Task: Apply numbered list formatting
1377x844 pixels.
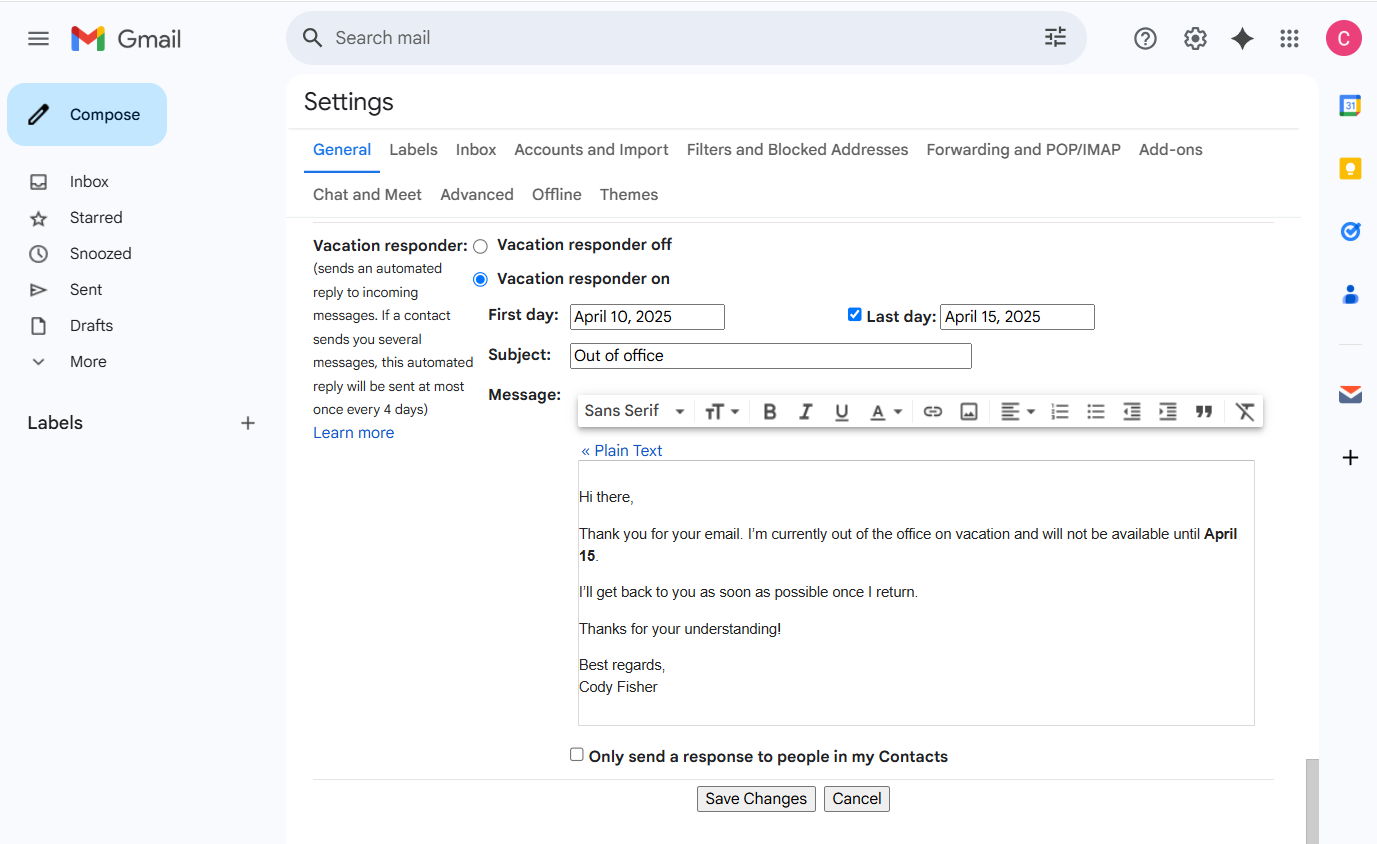Action: 1060,412
